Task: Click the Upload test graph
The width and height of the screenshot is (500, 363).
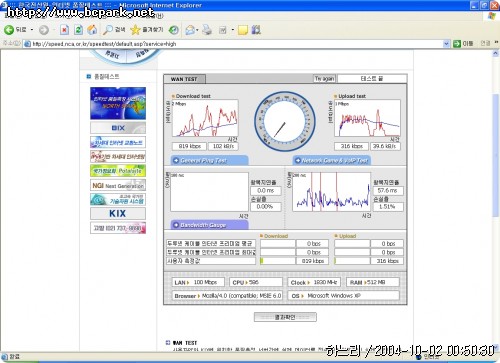Action: pyautogui.click(x=367, y=118)
